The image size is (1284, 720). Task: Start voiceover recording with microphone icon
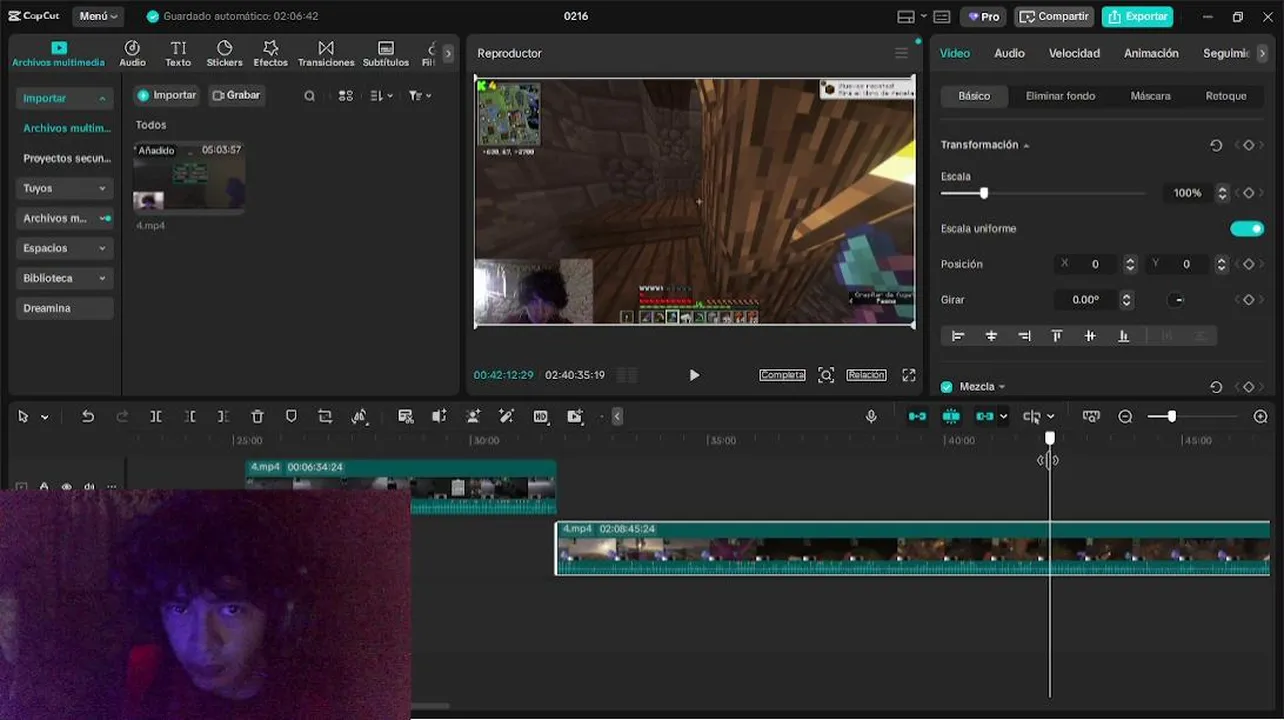pos(871,416)
